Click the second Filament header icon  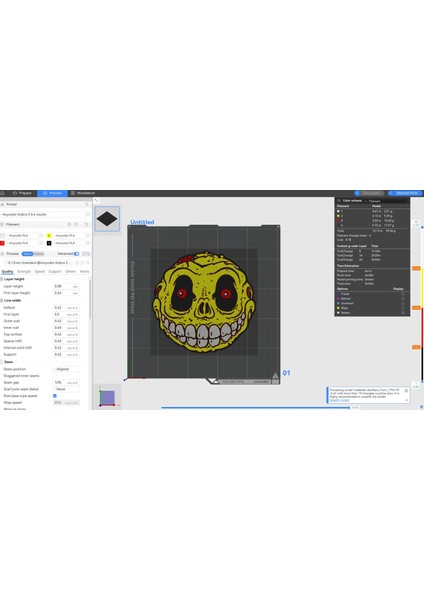tap(76, 224)
